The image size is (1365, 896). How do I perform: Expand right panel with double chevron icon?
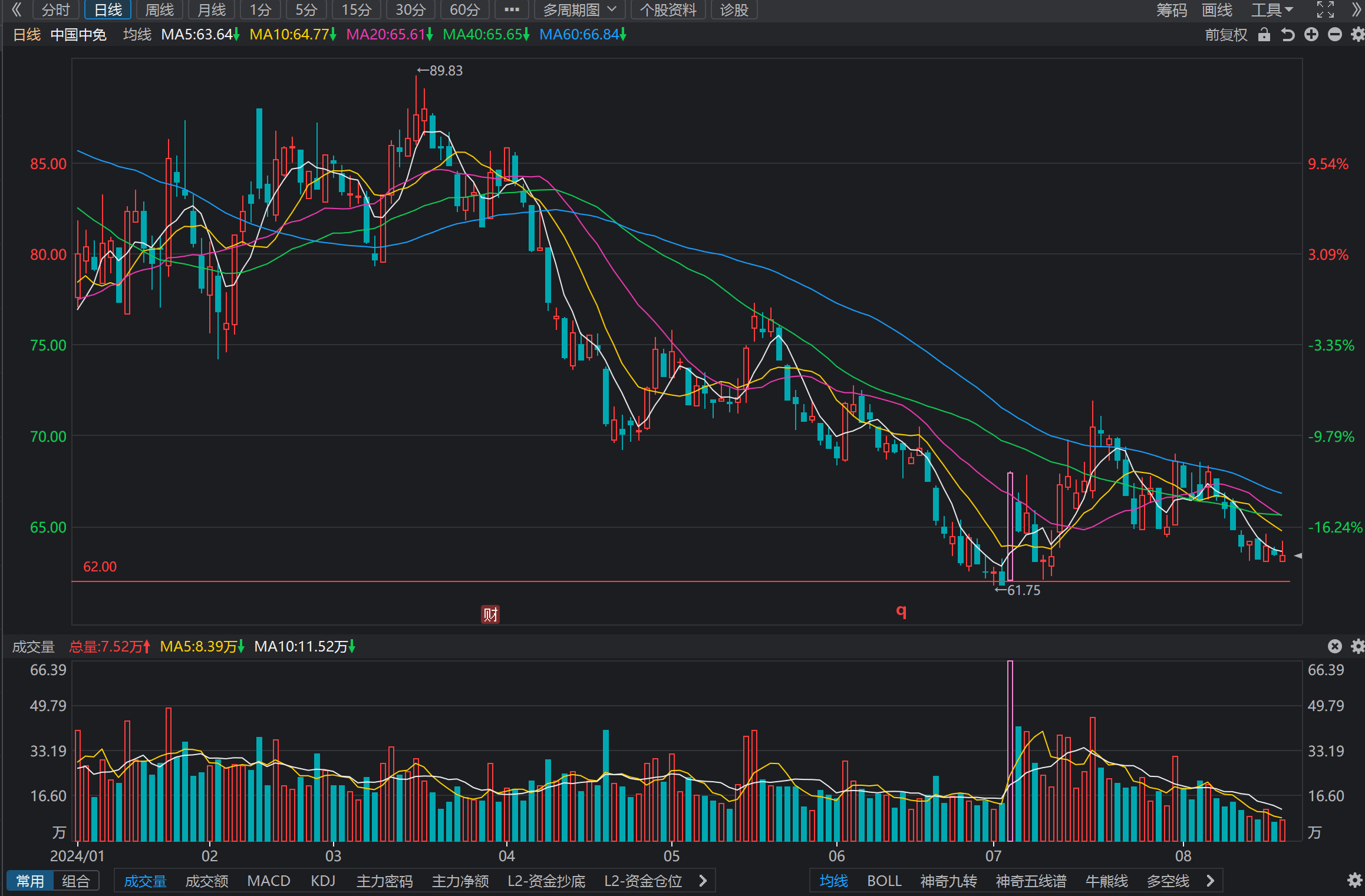pyautogui.click(x=1356, y=9)
